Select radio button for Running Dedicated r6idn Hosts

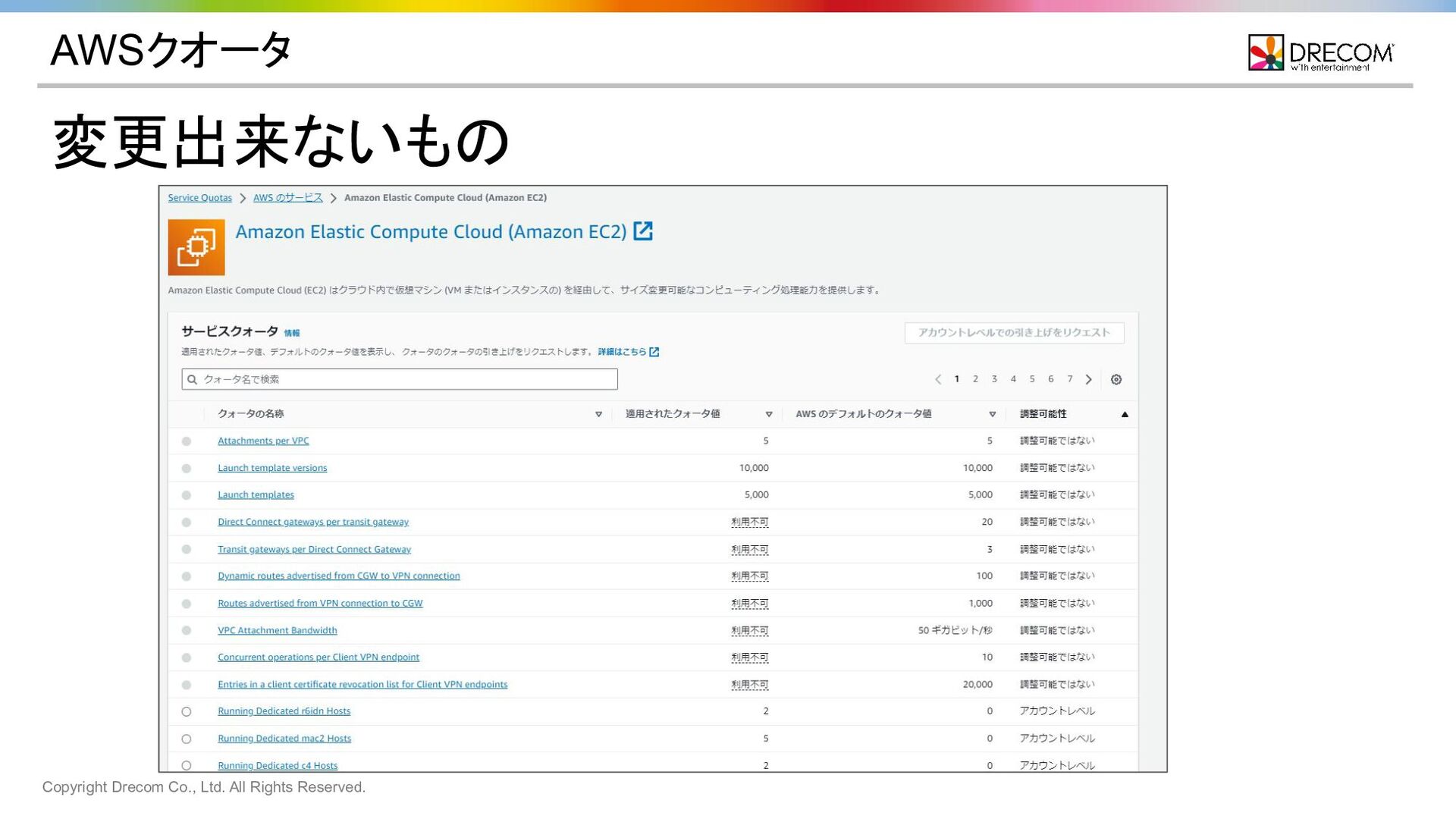coord(187,711)
